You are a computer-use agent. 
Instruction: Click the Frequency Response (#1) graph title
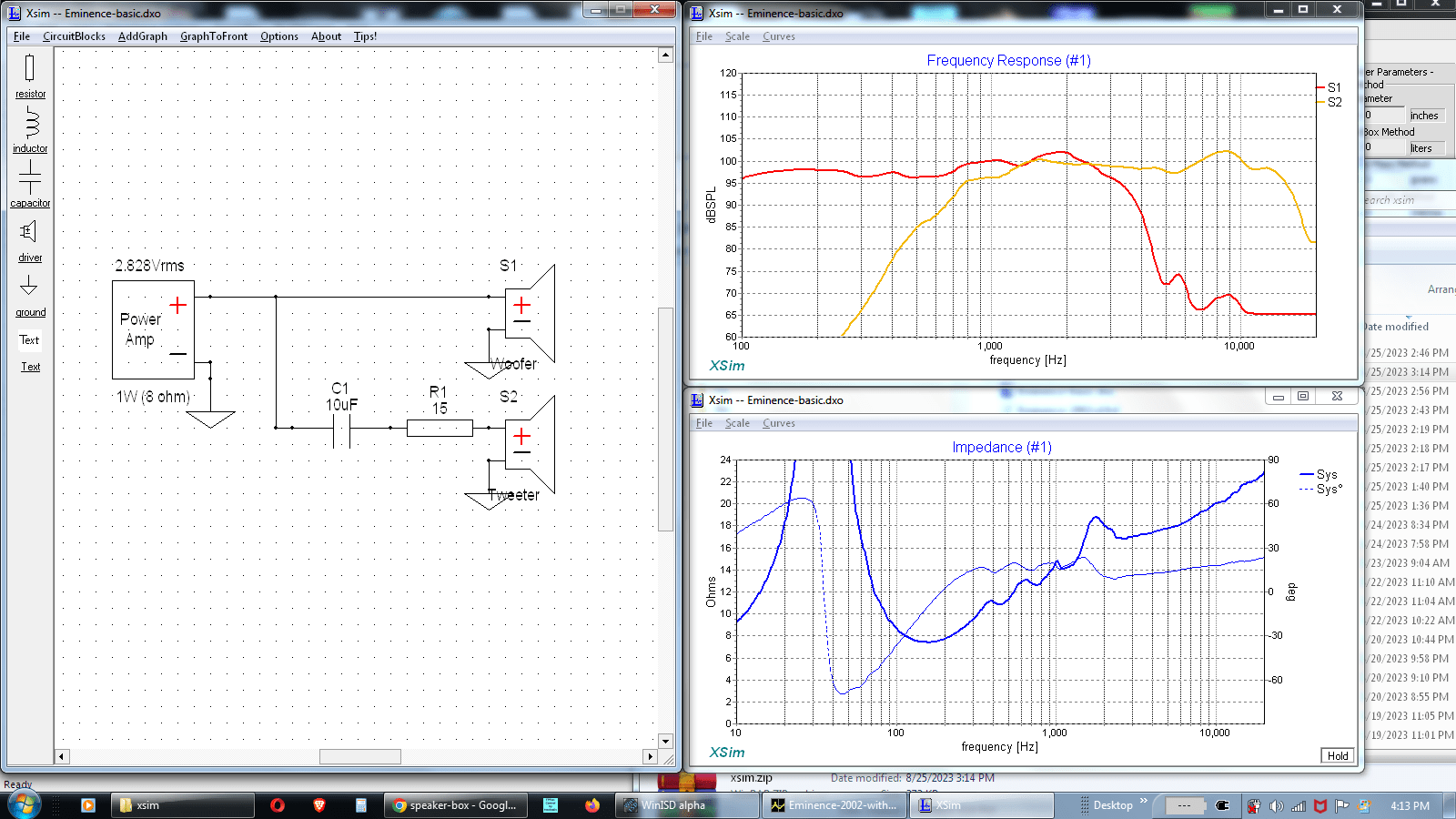(x=1008, y=60)
